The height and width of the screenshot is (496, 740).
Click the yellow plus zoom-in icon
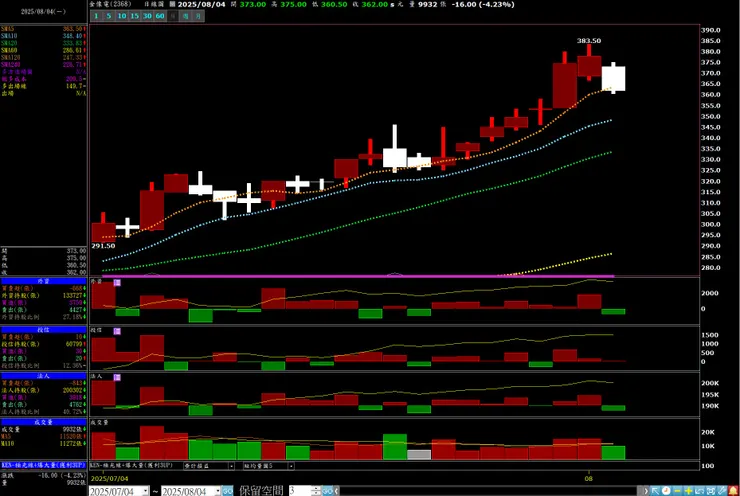point(688,491)
